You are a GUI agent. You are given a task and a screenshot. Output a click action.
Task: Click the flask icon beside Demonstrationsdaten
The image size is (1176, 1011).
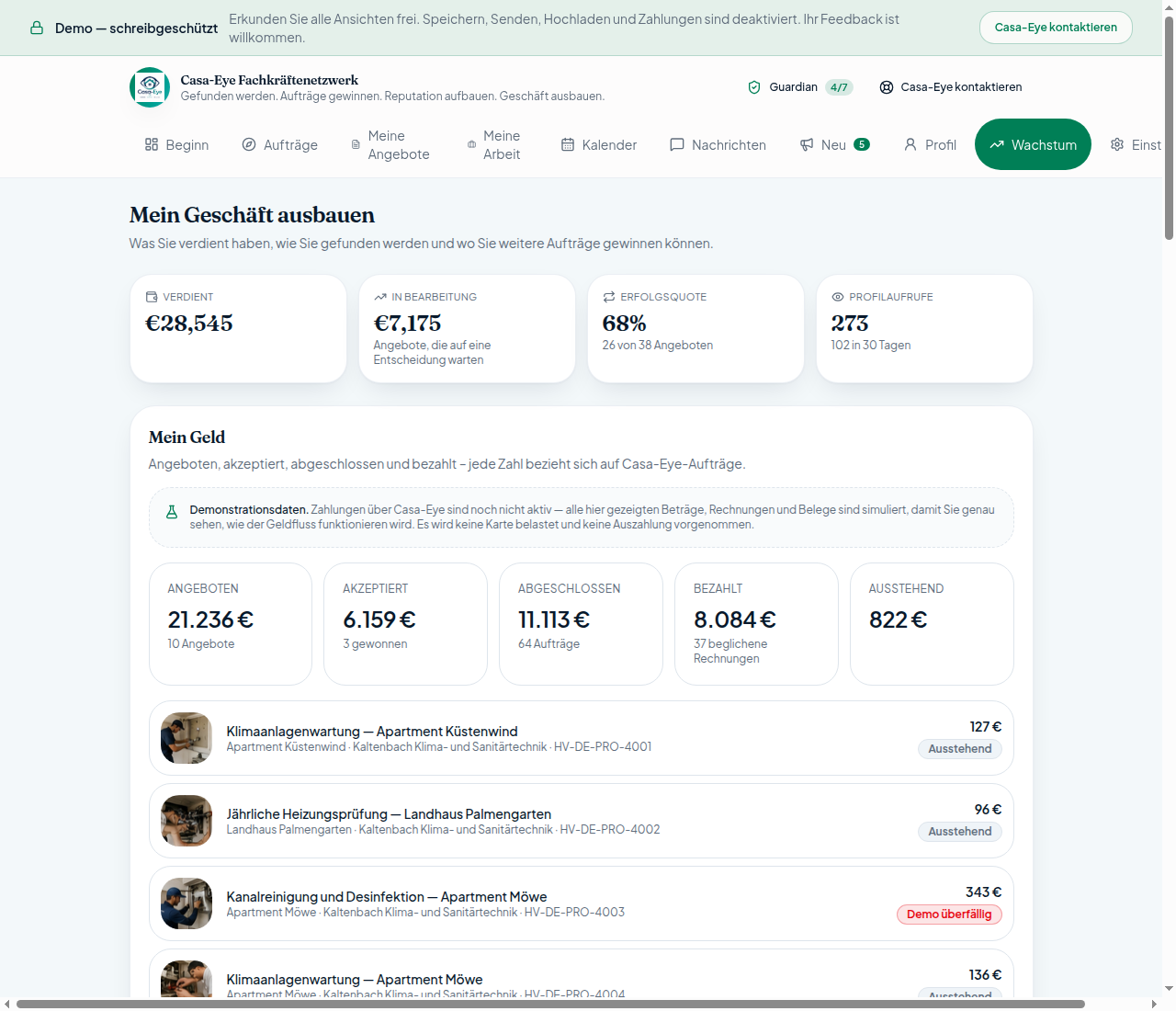pos(172,512)
